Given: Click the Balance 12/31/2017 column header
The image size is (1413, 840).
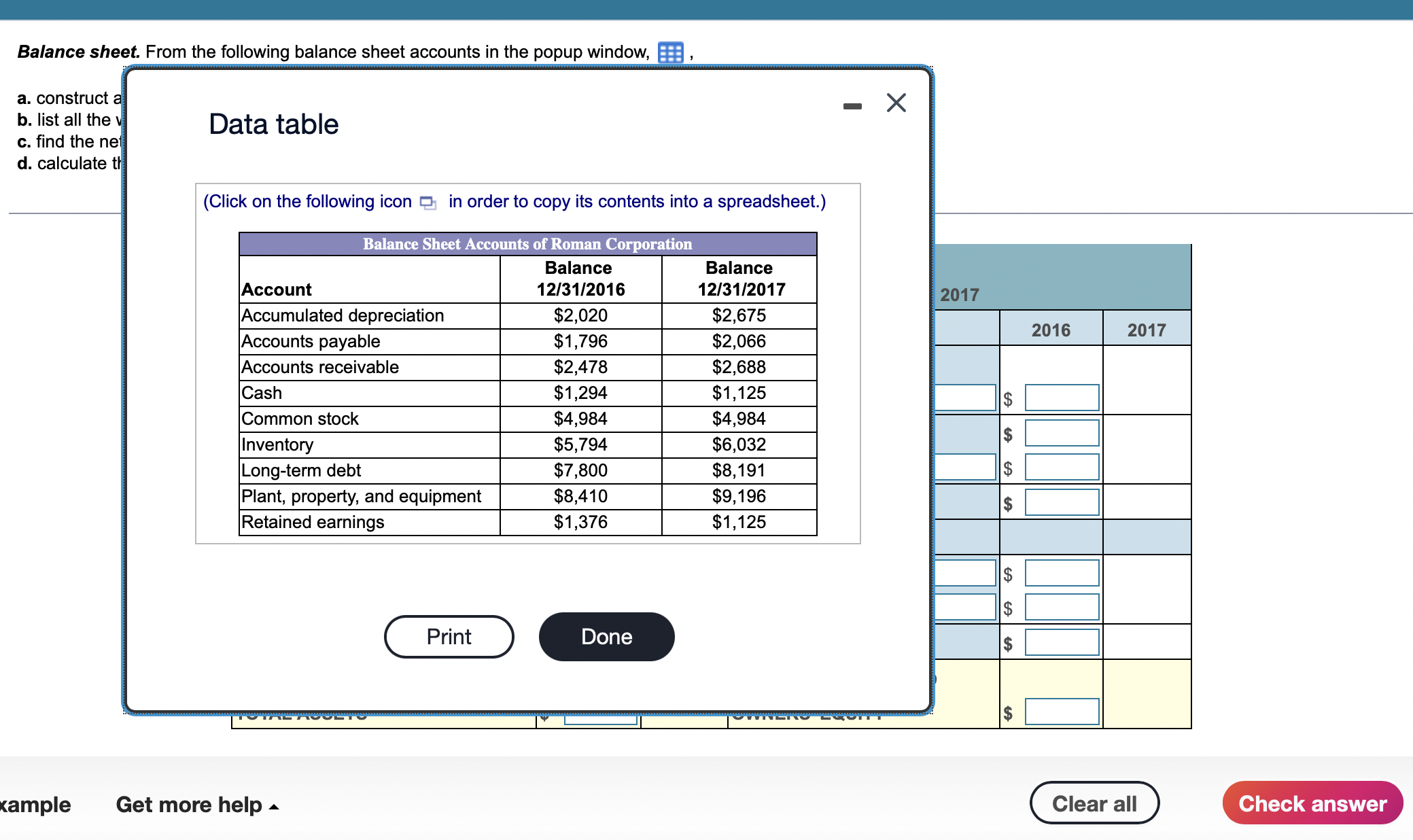Looking at the screenshot, I should pyautogui.click(x=741, y=279).
